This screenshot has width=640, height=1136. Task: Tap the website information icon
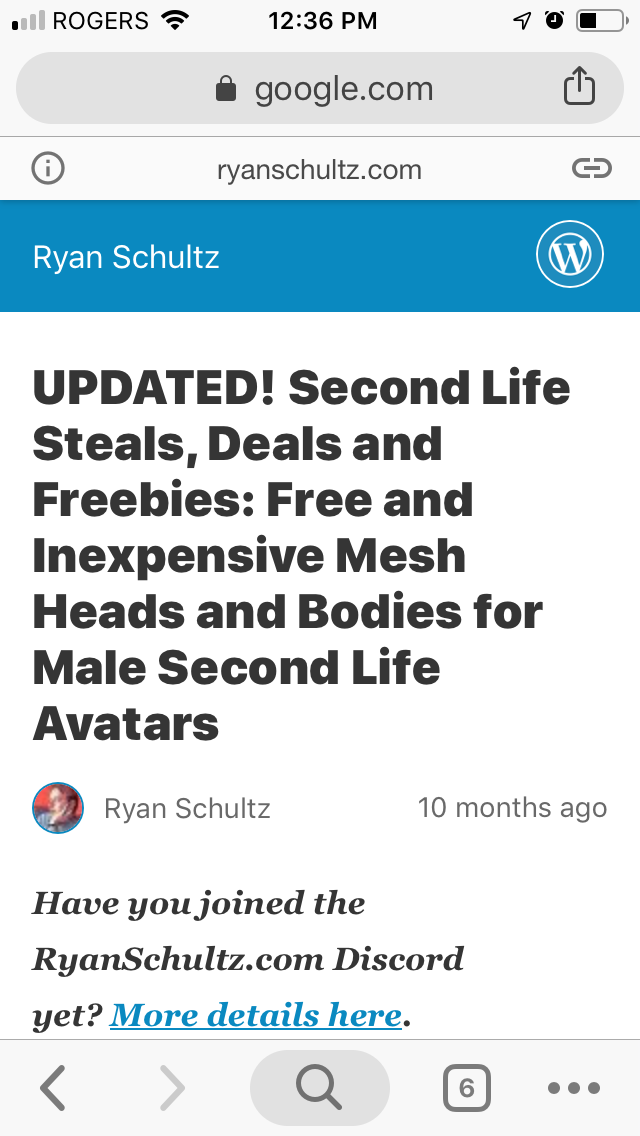47,168
